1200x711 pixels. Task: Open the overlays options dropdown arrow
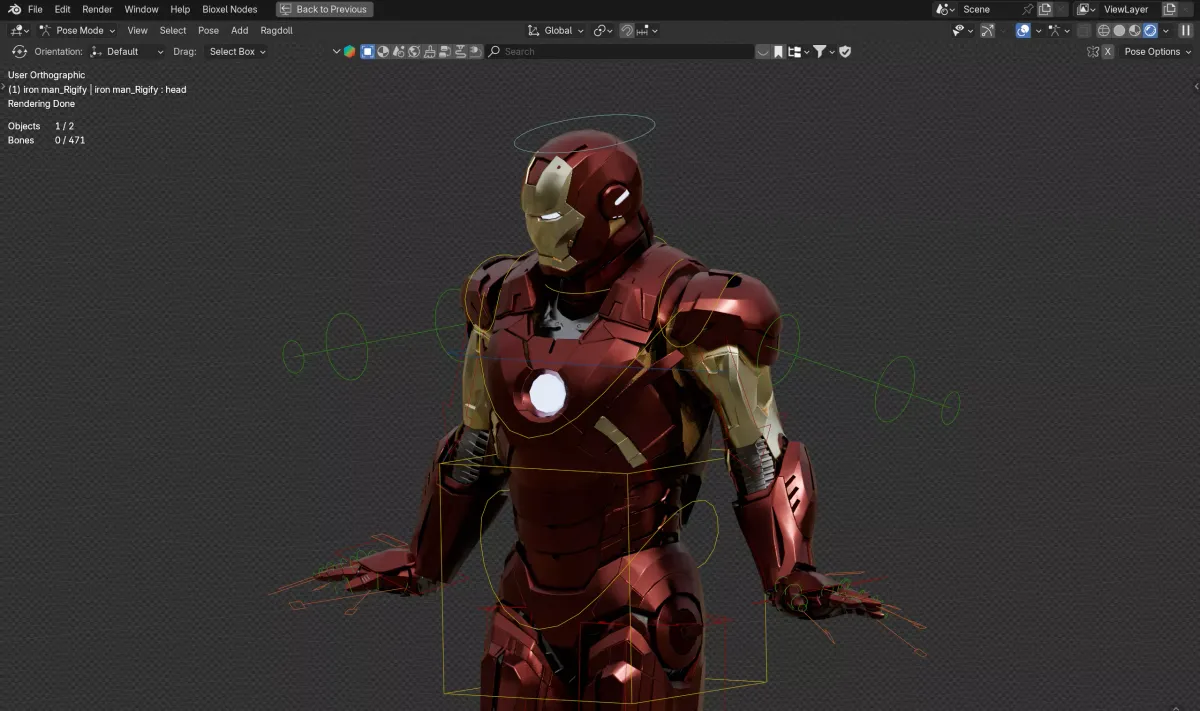pos(1038,31)
